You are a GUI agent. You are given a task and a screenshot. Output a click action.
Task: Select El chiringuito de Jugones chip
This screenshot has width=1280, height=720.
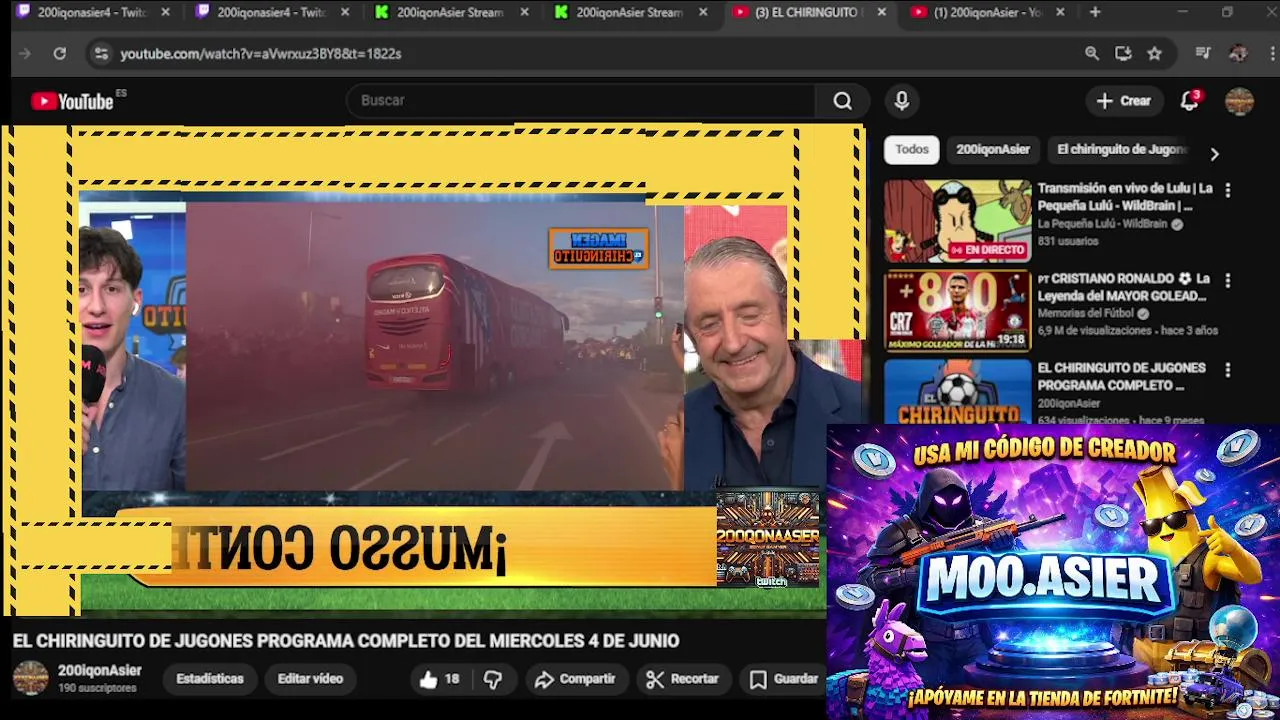(x=1121, y=149)
